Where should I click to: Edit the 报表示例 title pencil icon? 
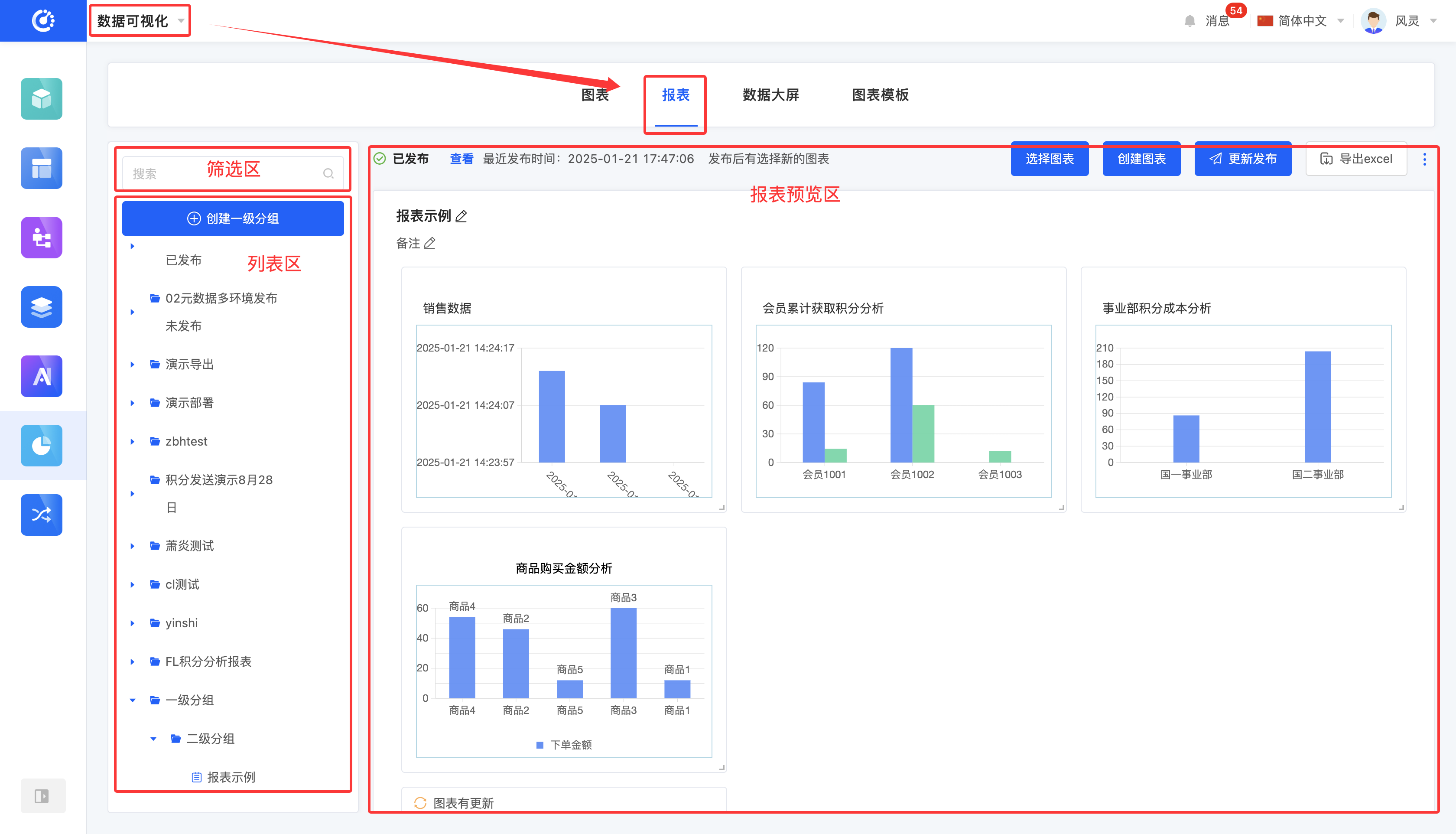[x=461, y=216]
